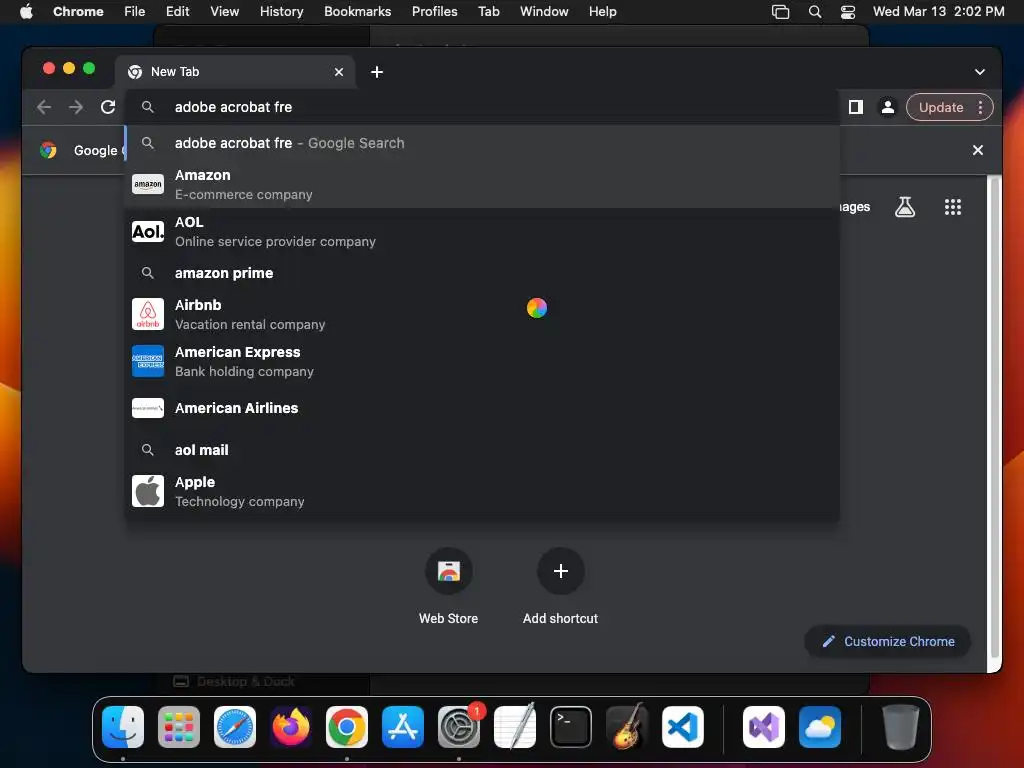The image size is (1024, 768).
Task: Open the Bookmarks menu
Action: tap(357, 11)
